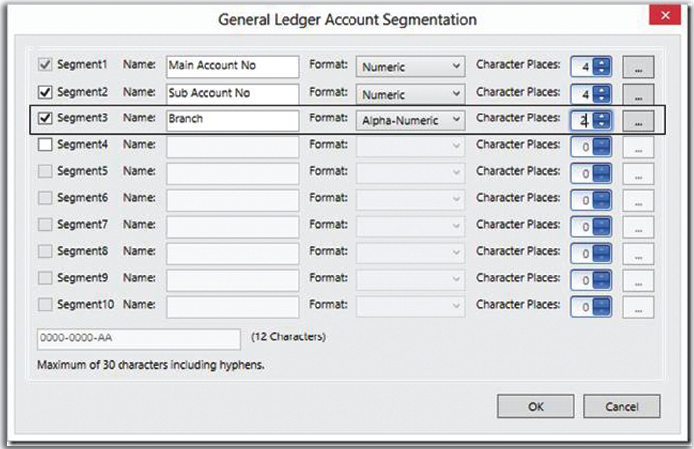Image resolution: width=694 pixels, height=449 pixels.
Task: Click the ellipsis button for Segment2
Action: (639, 94)
